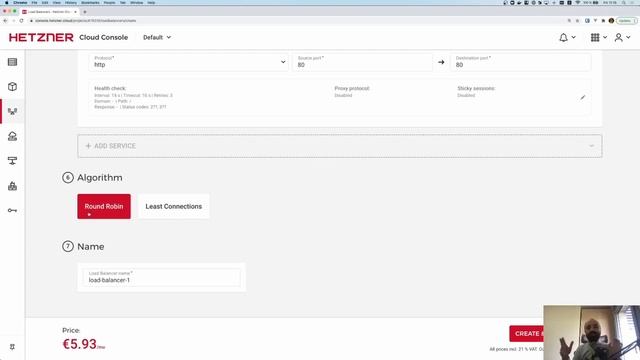Click the Hetzner logo
This screenshot has height=360, width=640.
[x=41, y=38]
